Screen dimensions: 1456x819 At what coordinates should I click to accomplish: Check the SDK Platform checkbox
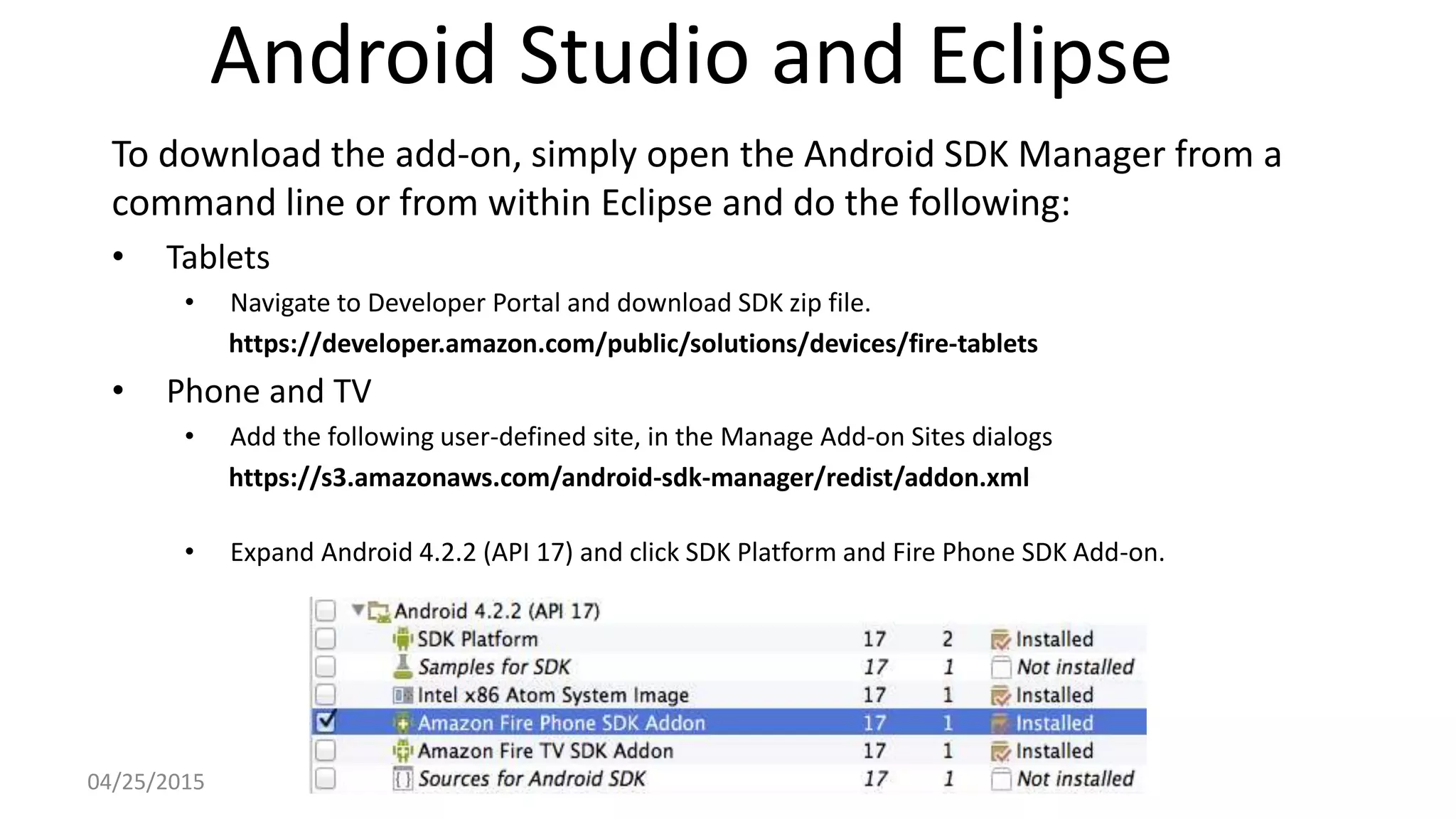tap(325, 638)
